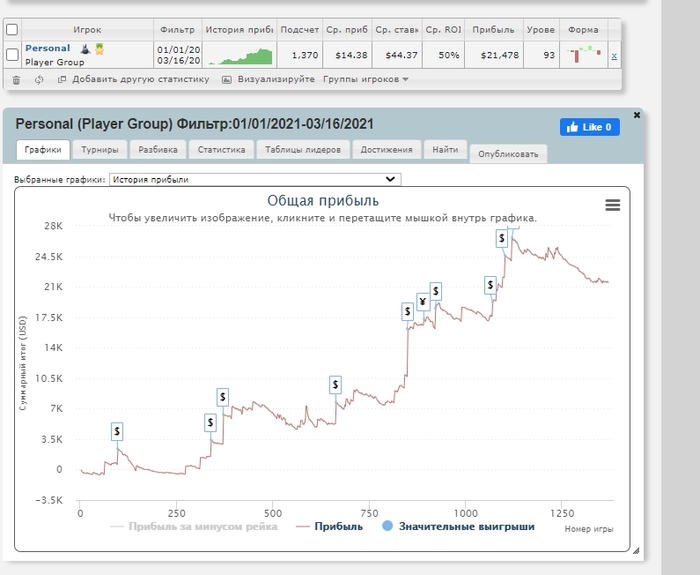Open the Найти tab

click(445, 150)
